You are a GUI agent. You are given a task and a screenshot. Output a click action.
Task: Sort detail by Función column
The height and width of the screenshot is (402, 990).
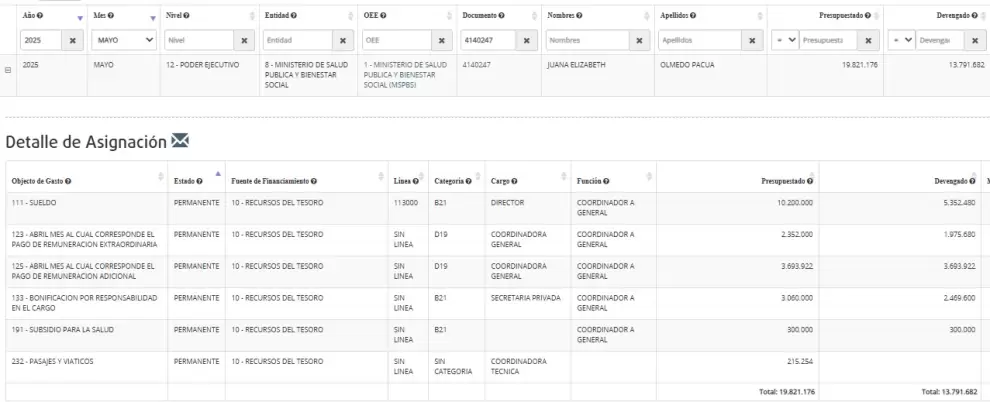[649, 176]
